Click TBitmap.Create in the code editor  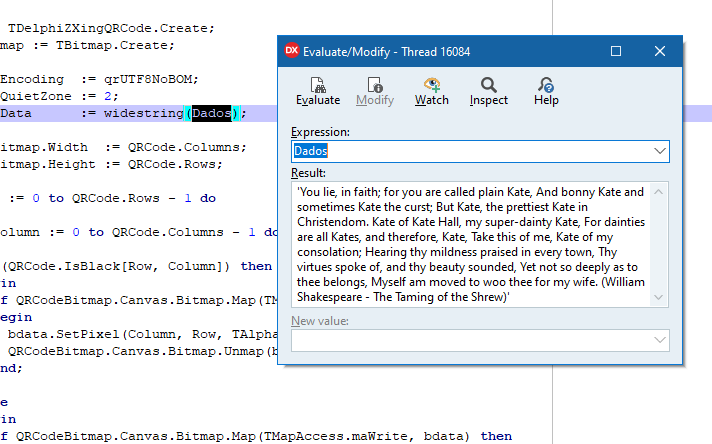click(x=111, y=45)
